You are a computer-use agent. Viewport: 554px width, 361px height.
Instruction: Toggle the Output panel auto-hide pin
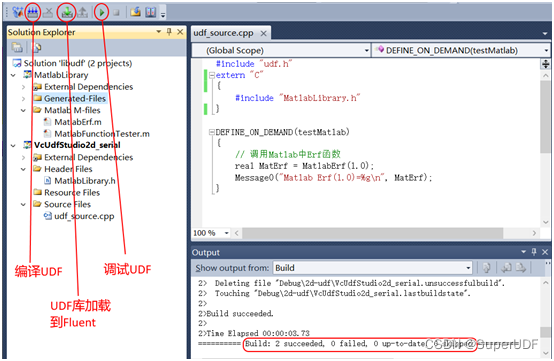click(x=534, y=252)
